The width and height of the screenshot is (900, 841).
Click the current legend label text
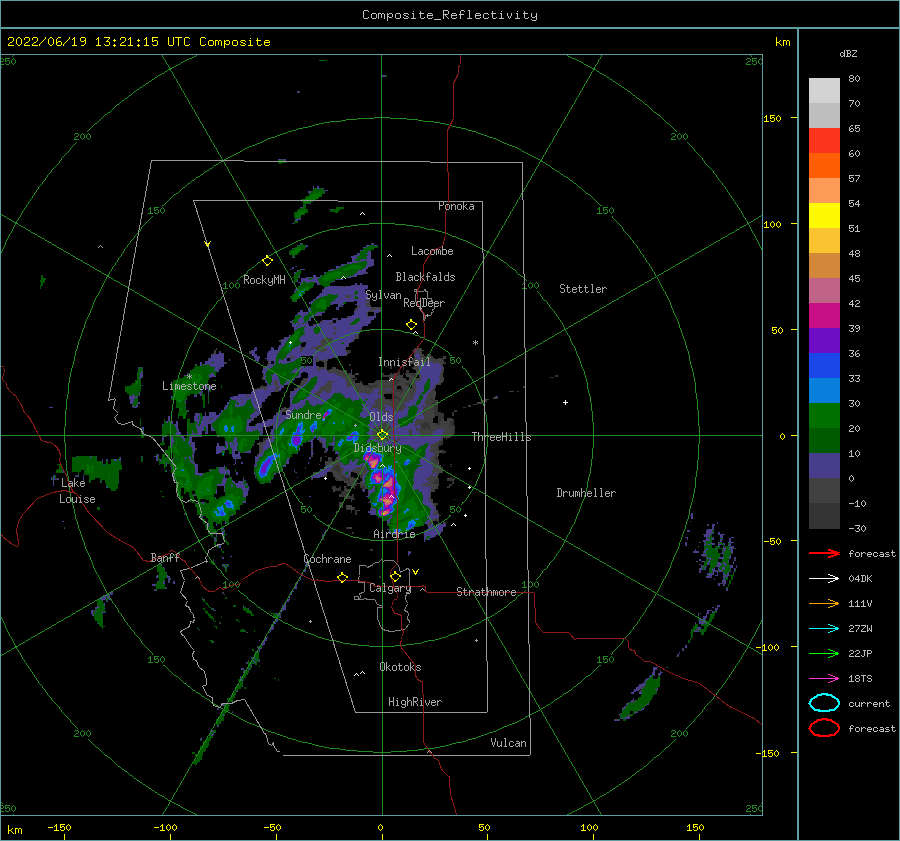pos(869,703)
